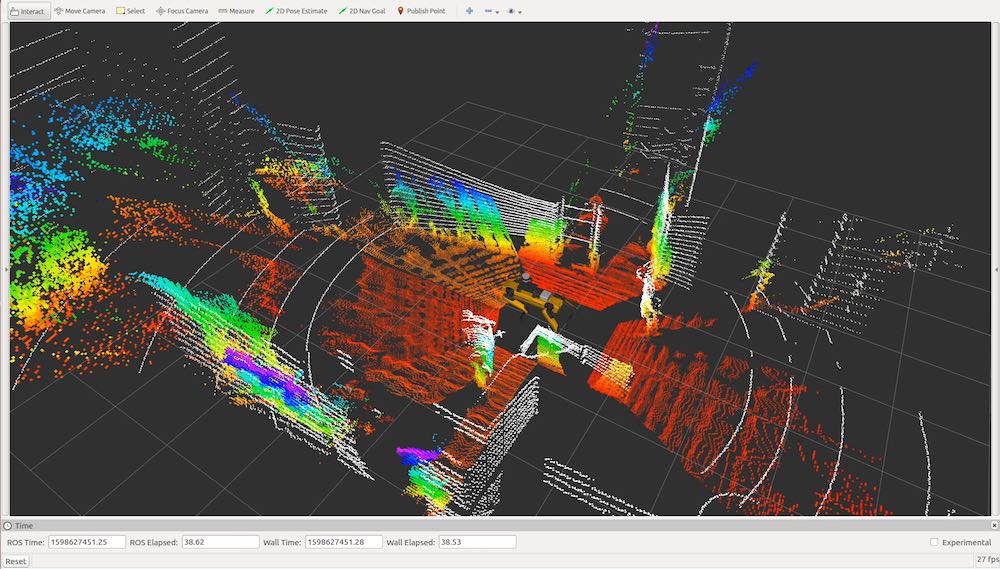Select the Interact tool

27,11
